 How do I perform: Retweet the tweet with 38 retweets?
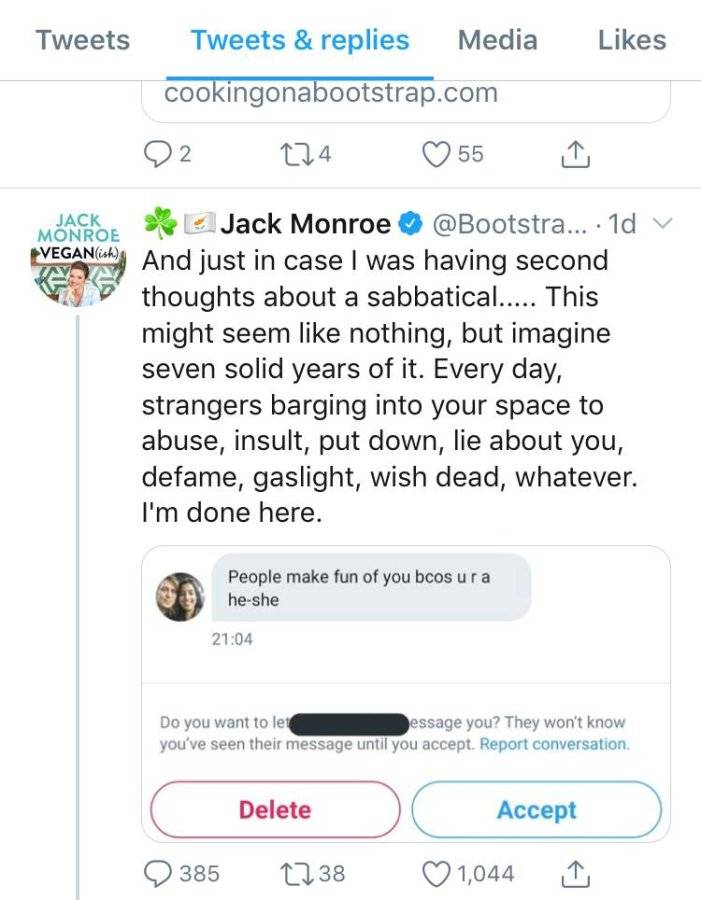[295, 874]
